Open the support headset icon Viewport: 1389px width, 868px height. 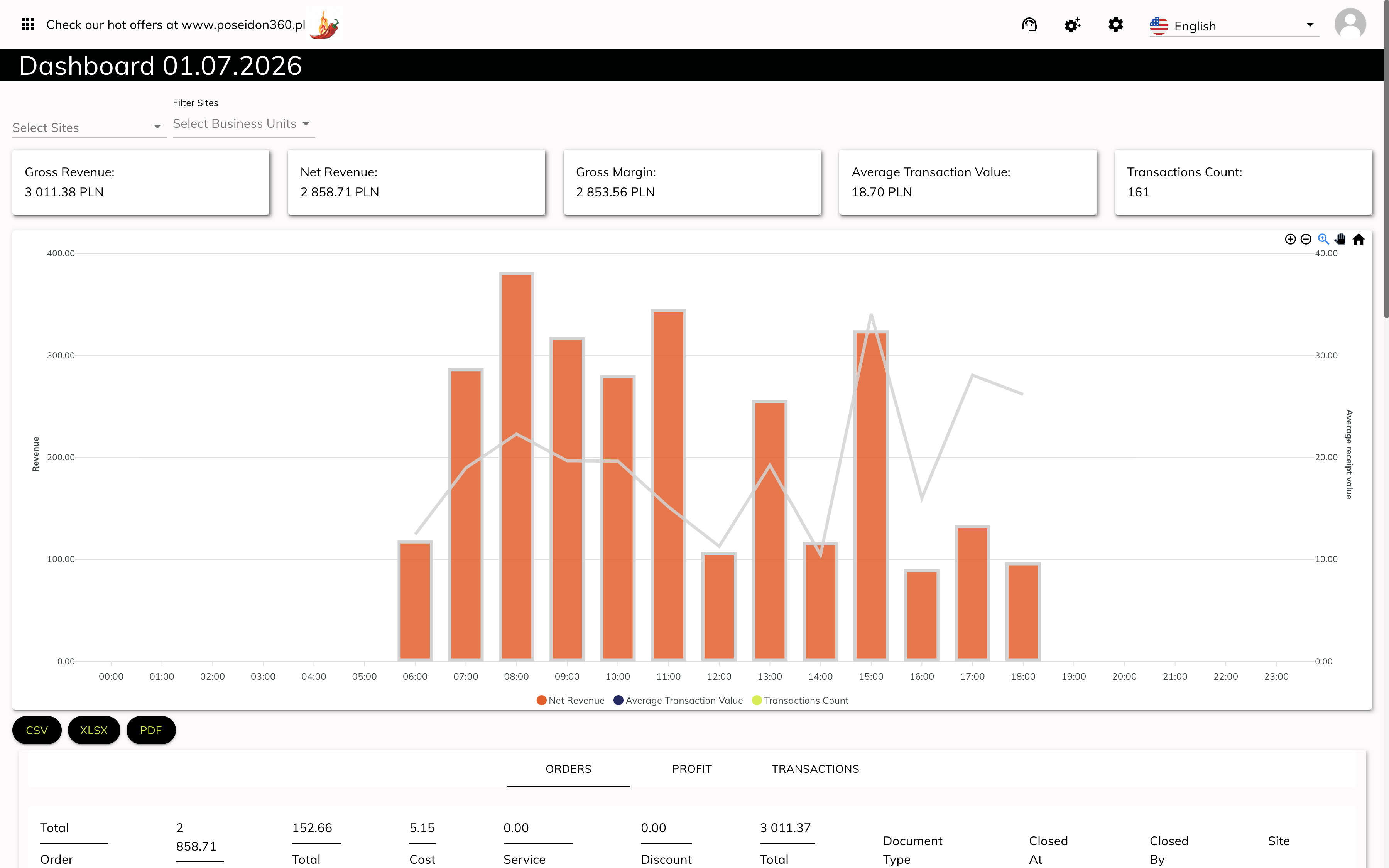tap(1029, 25)
